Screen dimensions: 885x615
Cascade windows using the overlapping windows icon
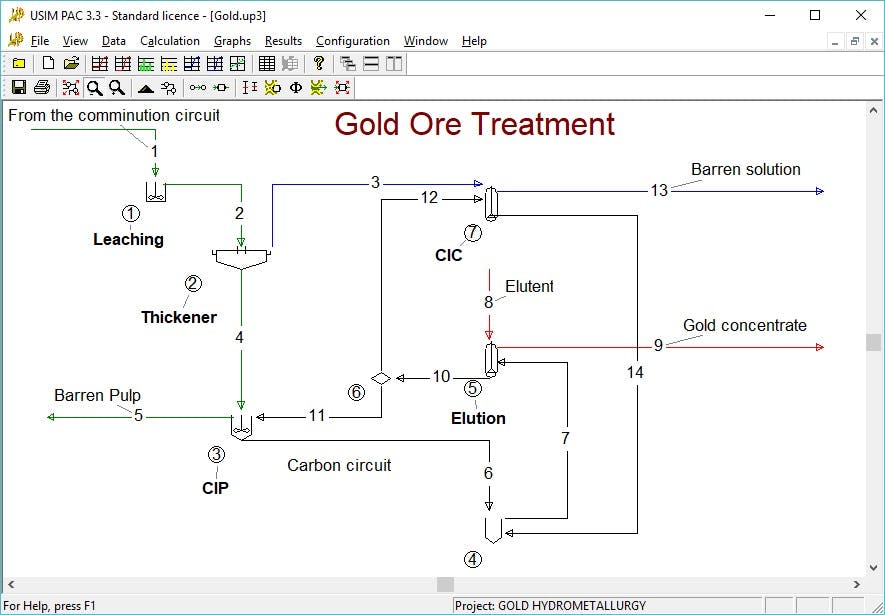point(348,64)
